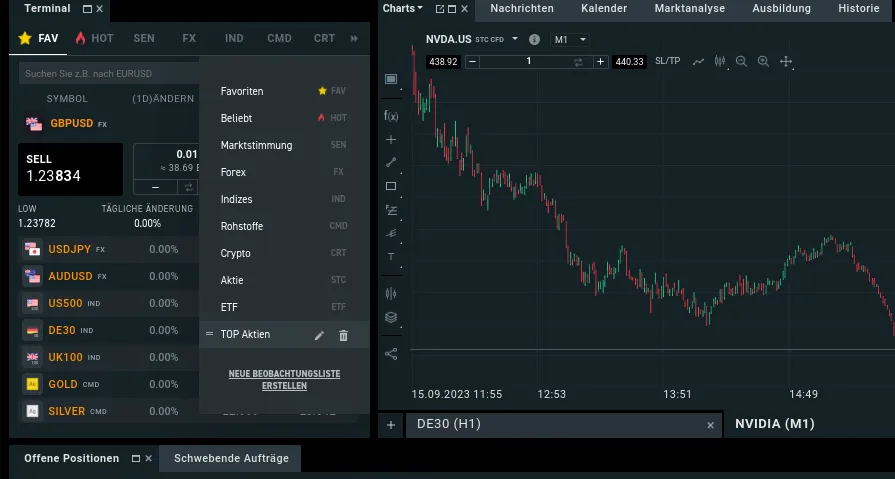Open the Kalender tab
895x479 pixels.
pos(604,9)
